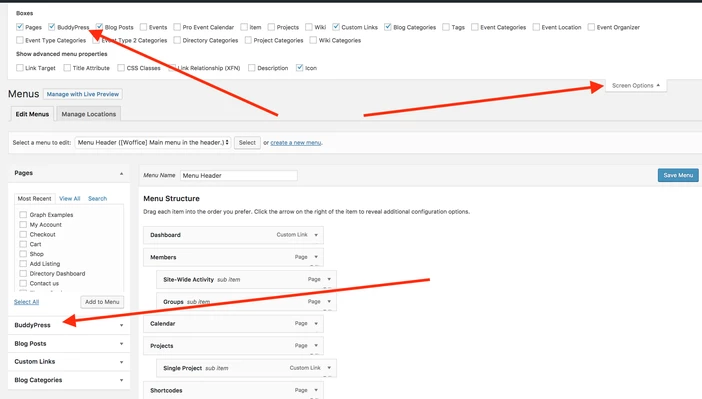Enable the Event Categories checkbox

point(475,27)
